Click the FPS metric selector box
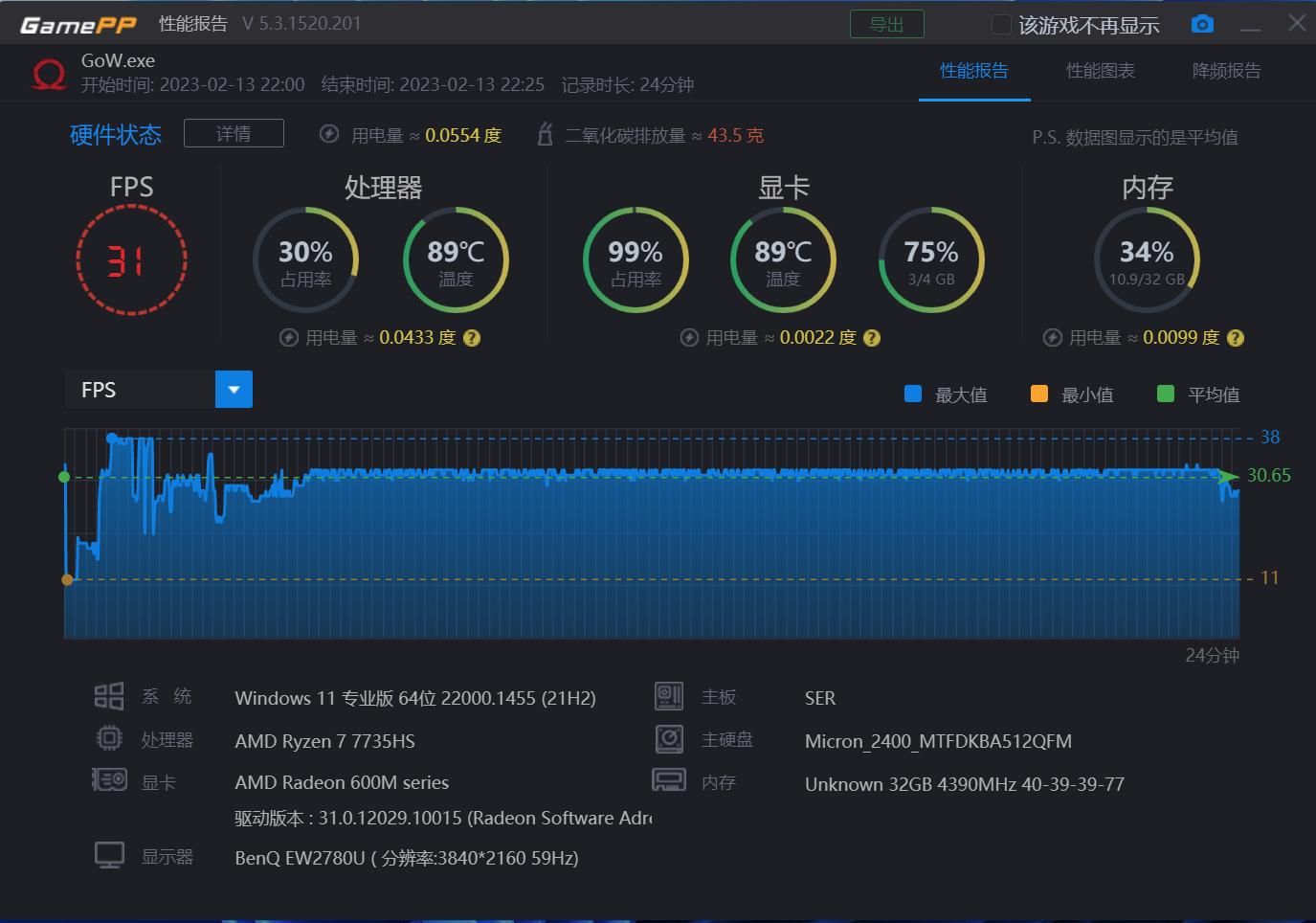Image resolution: width=1316 pixels, height=923 pixels. 144,389
